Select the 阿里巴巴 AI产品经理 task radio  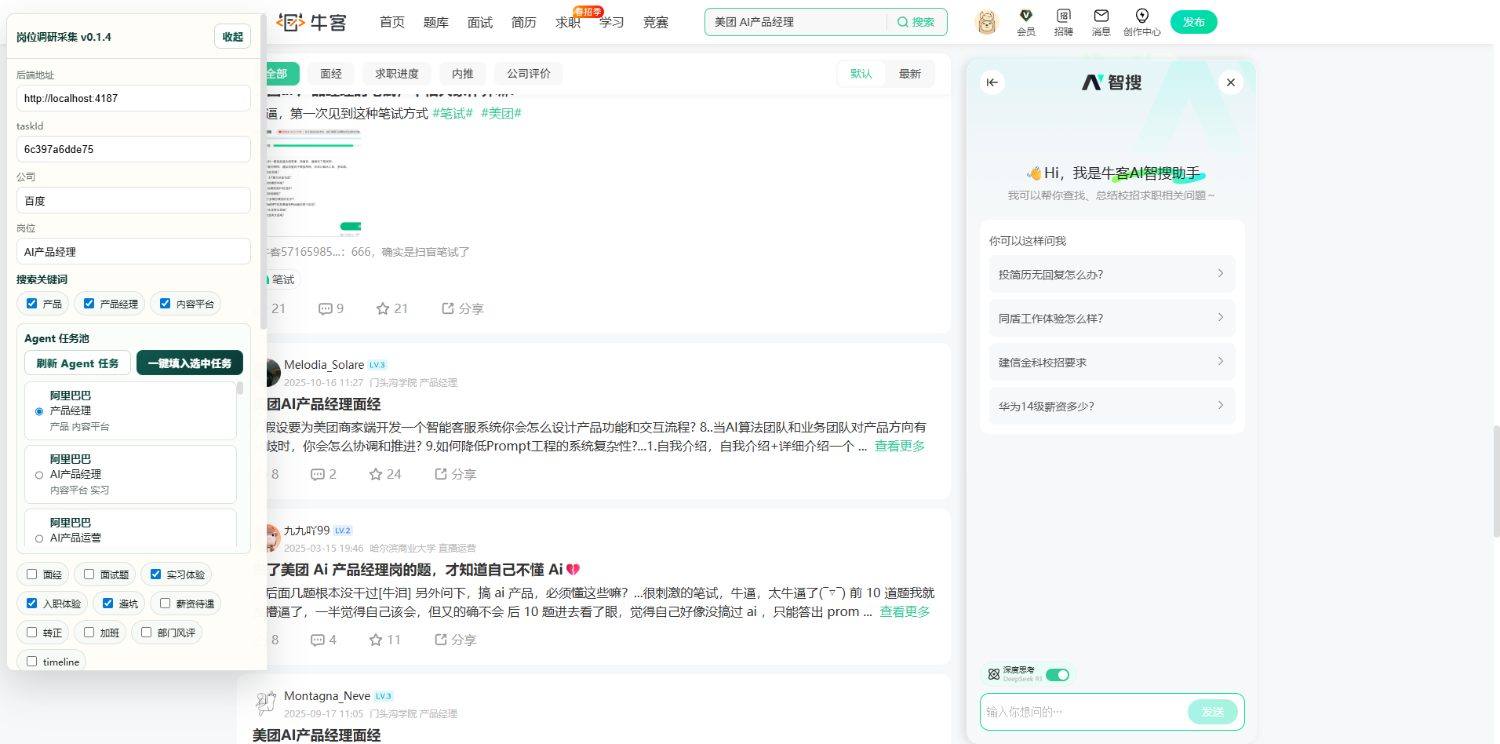(39, 475)
